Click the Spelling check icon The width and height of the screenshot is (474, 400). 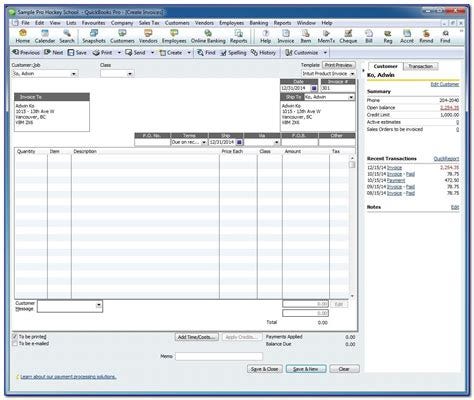pos(233,53)
